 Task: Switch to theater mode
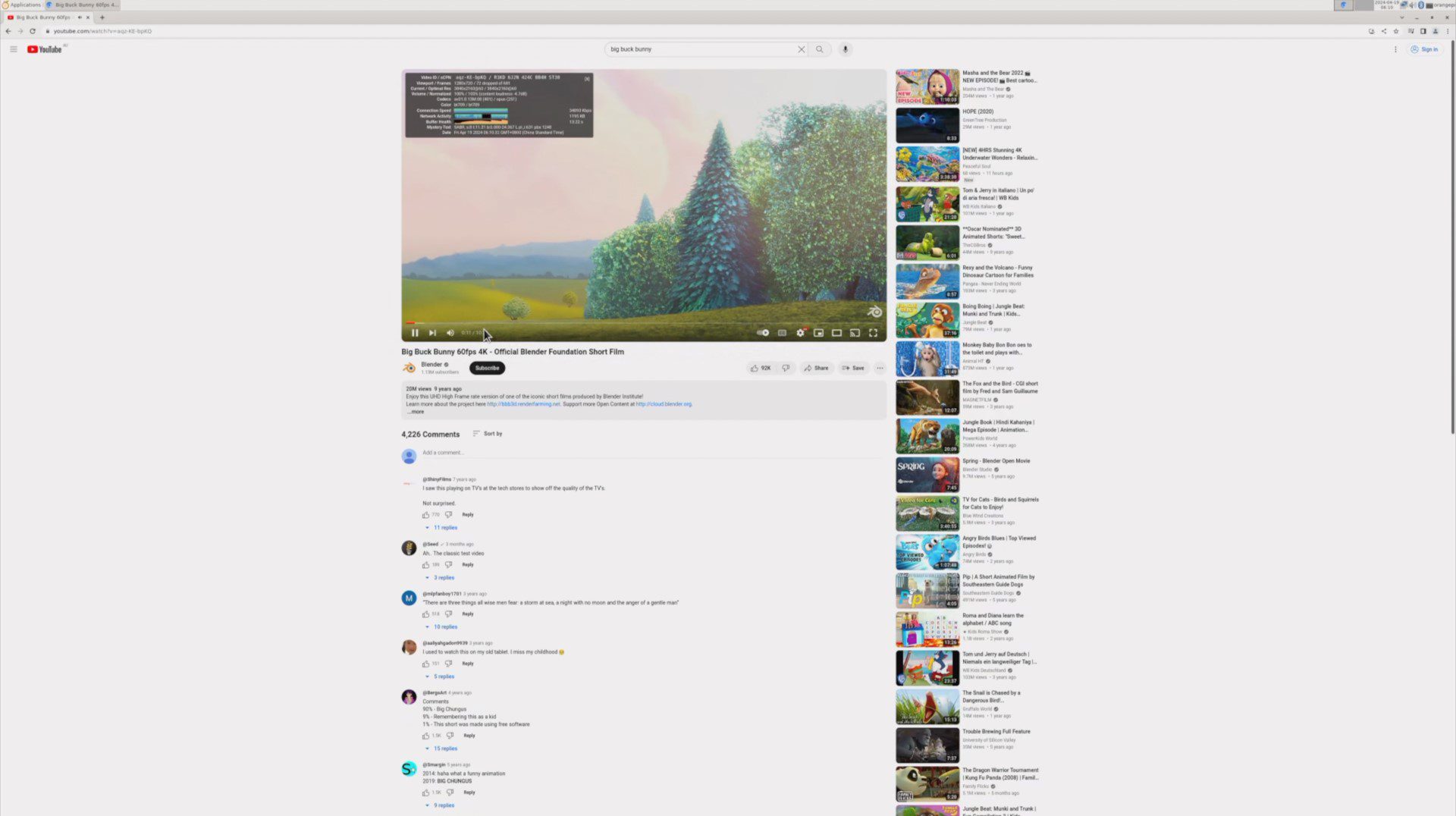point(836,333)
